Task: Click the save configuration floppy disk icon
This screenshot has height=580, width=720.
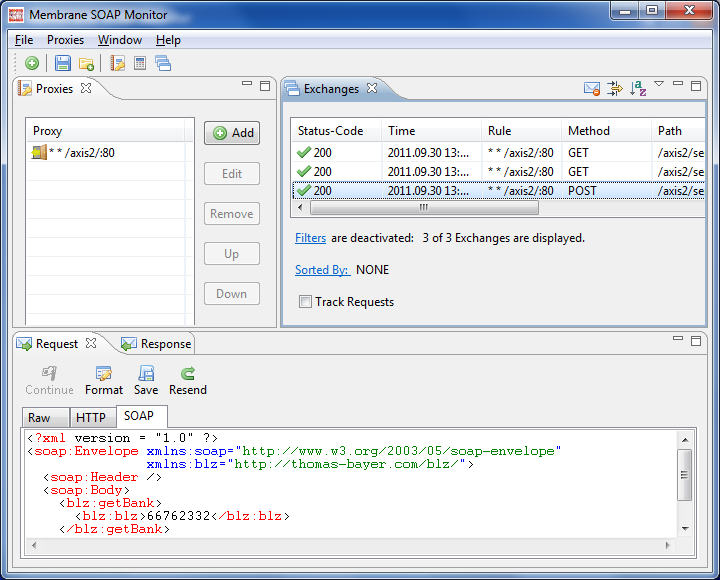Action: (x=62, y=63)
